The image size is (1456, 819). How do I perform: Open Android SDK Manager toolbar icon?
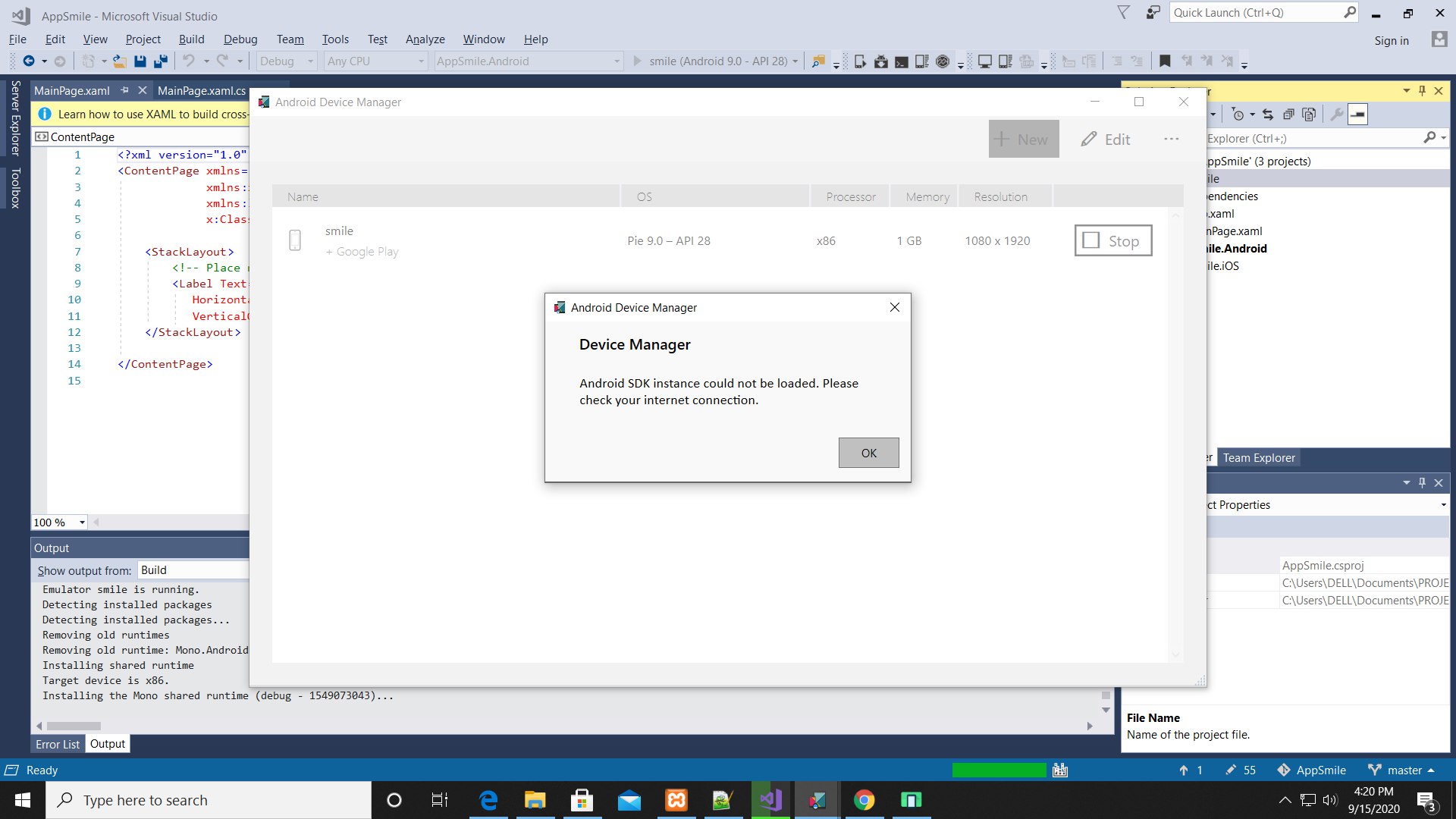[880, 61]
